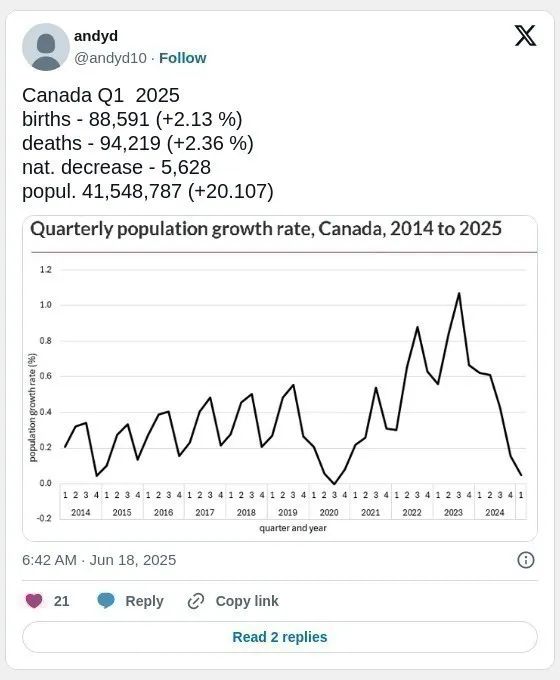The width and height of the screenshot is (560, 680).
Task: Open the @andyd10 handle link
Action: click(x=110, y=58)
